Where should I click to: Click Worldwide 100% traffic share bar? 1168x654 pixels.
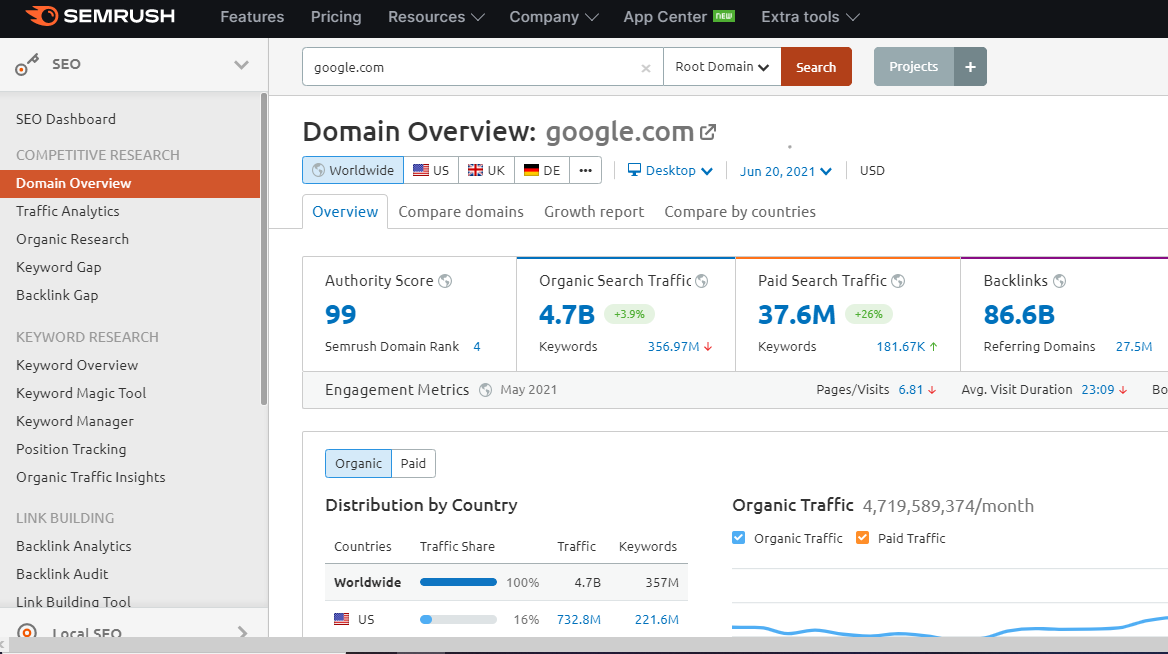[458, 582]
